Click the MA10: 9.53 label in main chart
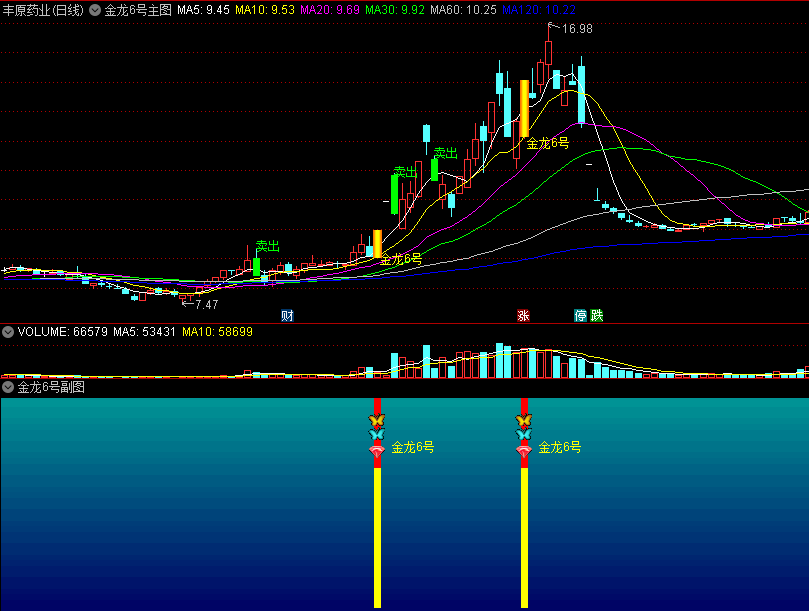 pyautogui.click(x=265, y=10)
